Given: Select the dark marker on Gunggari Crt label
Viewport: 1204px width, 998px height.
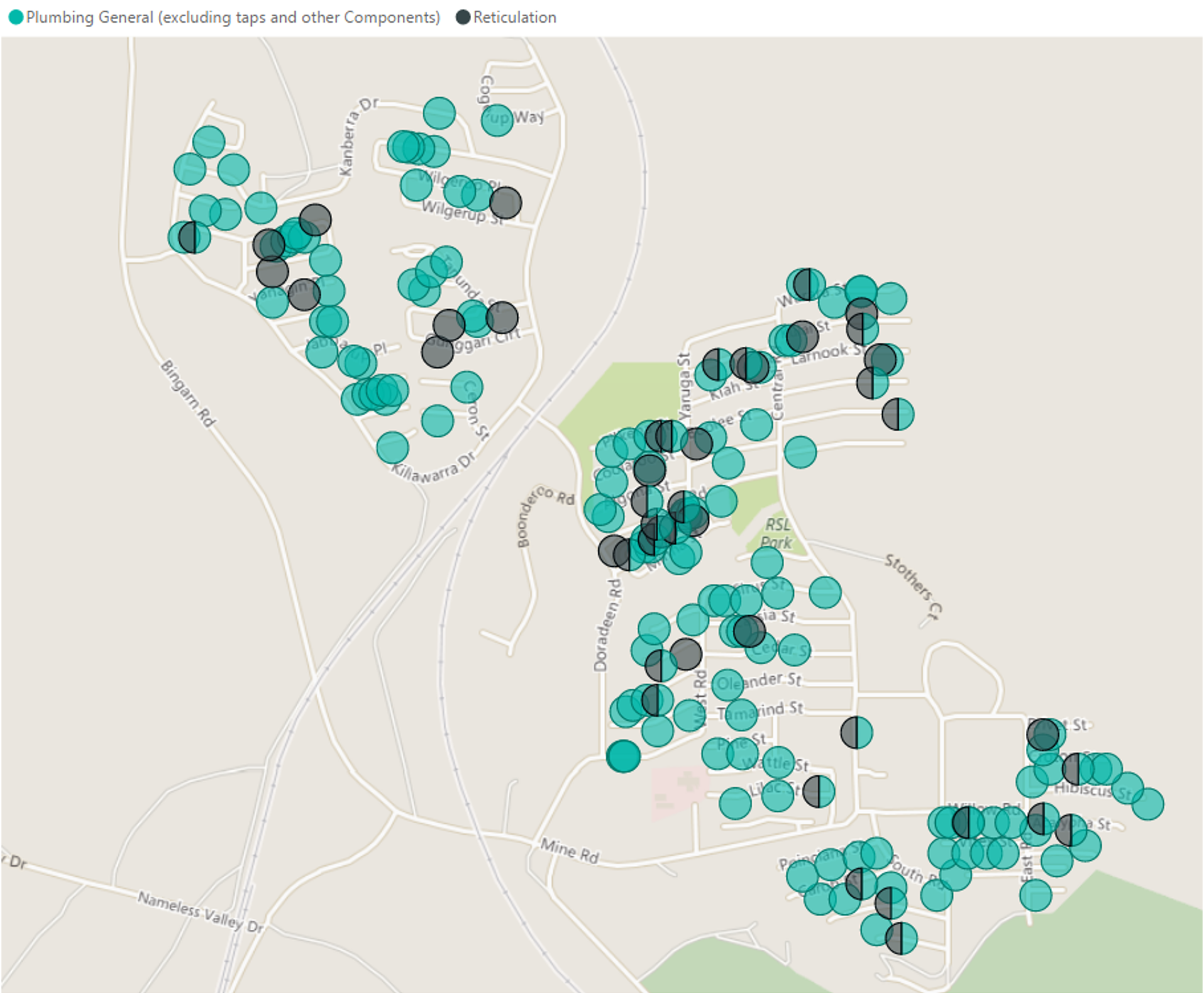Looking at the screenshot, I should [x=438, y=352].
